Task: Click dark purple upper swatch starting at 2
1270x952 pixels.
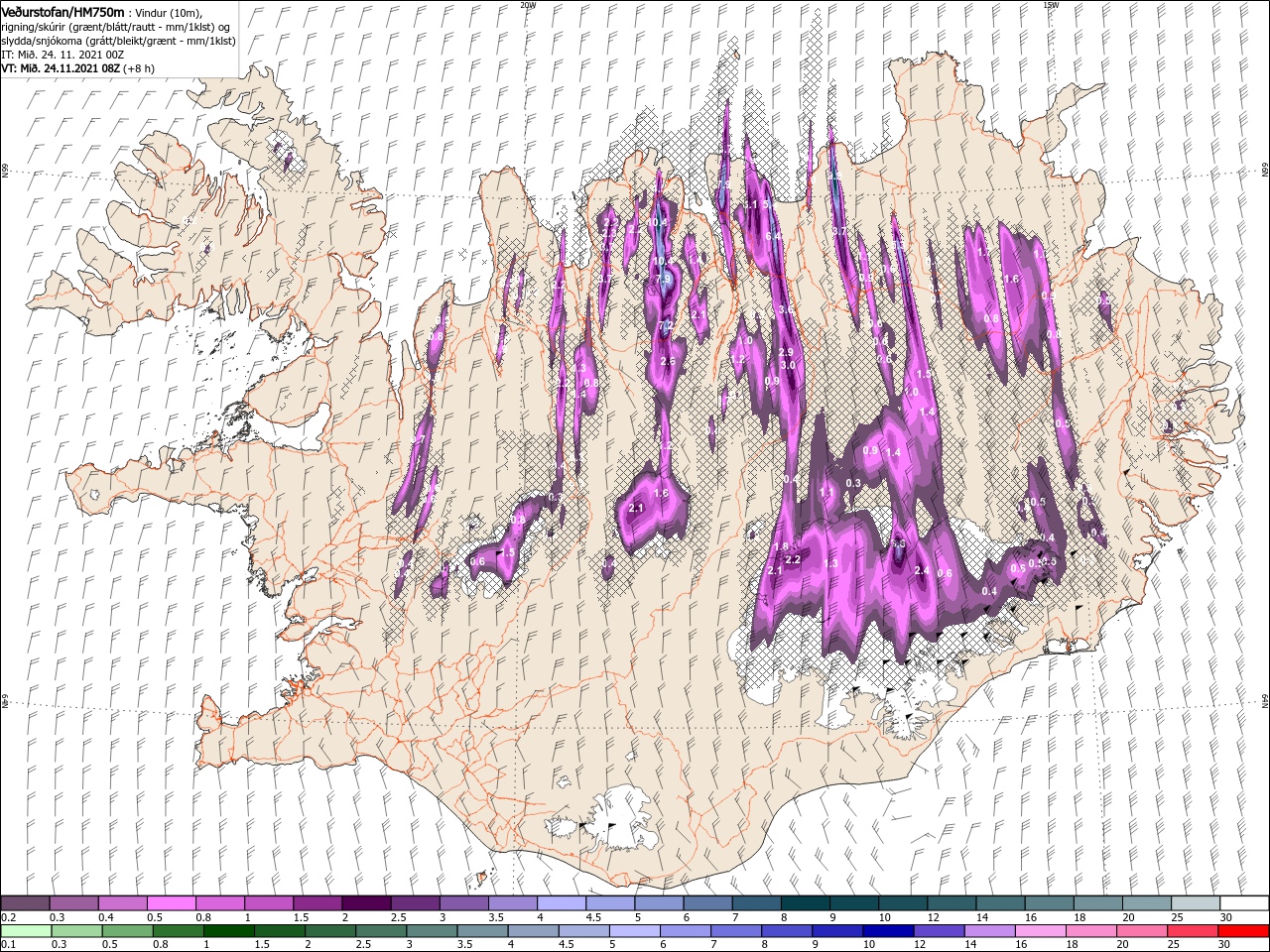Action: click(366, 902)
